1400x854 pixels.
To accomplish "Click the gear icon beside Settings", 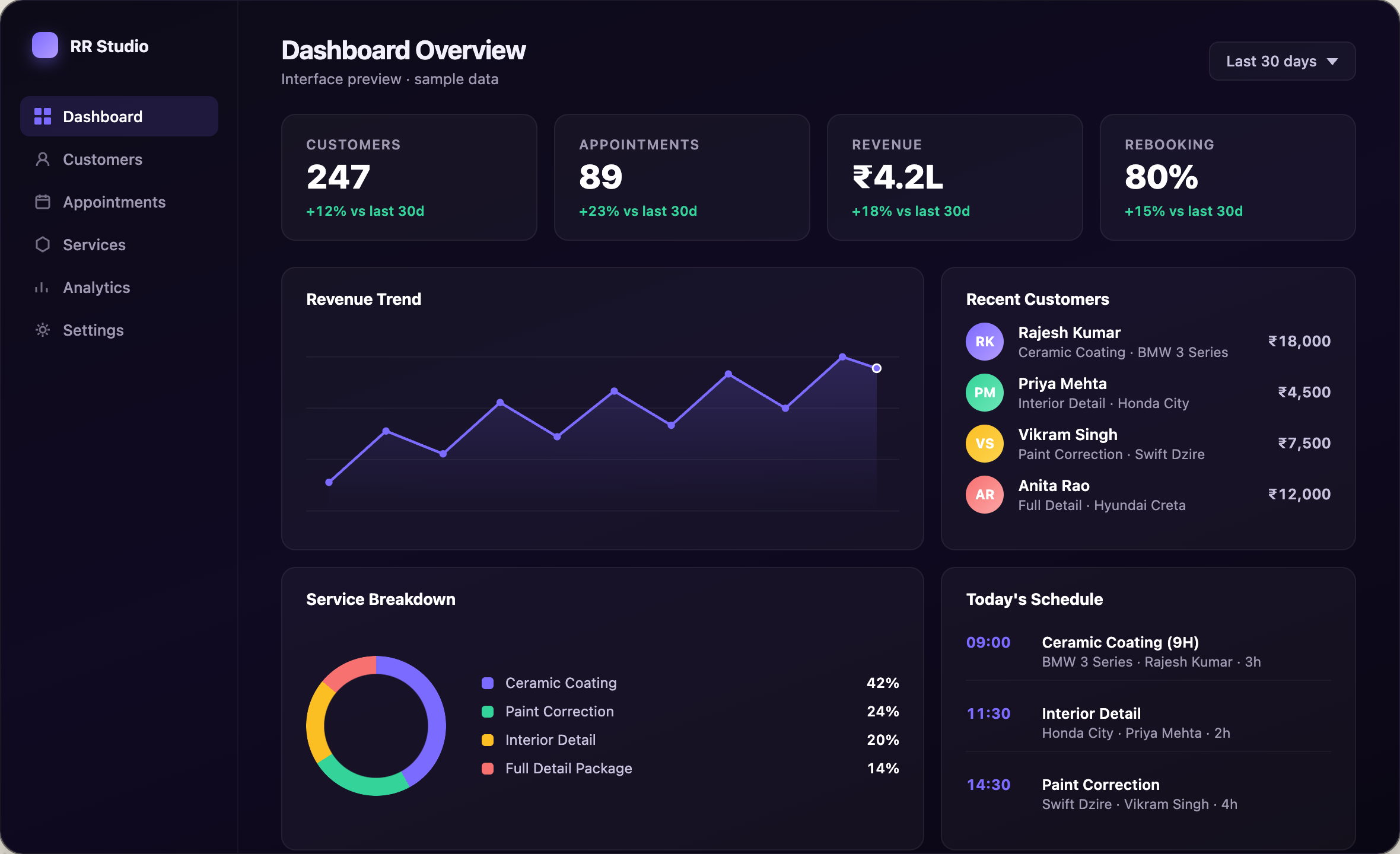I will click(43, 330).
